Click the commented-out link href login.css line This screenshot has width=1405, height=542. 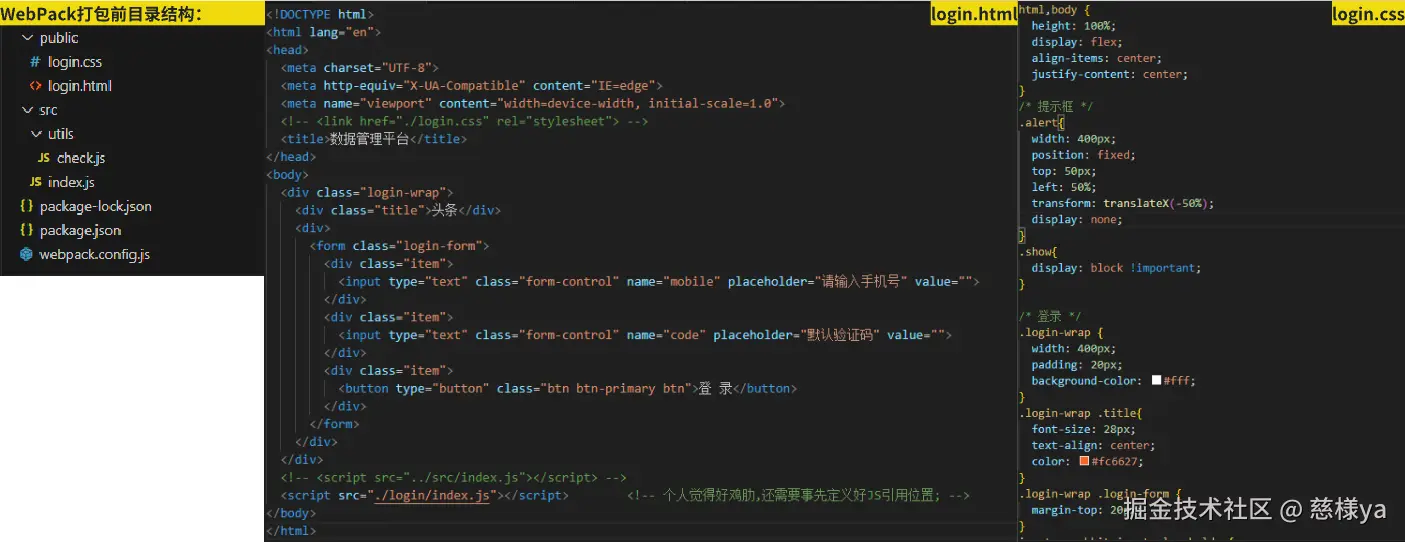465,121
